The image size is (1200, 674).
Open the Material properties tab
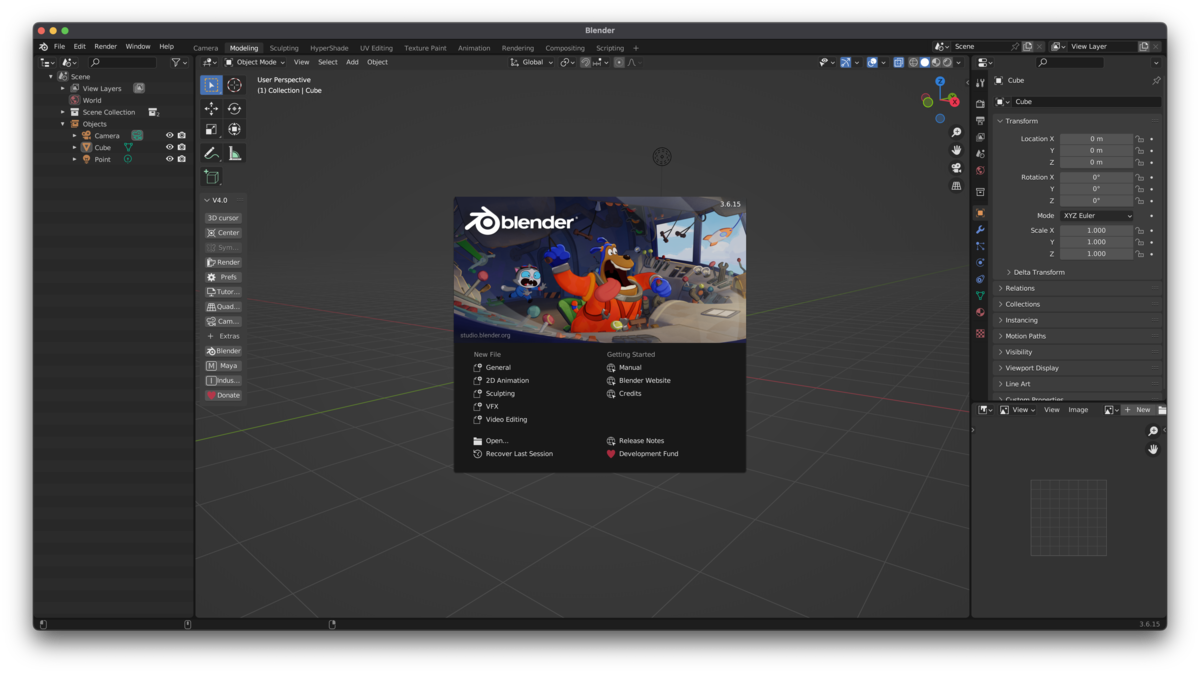point(980,312)
